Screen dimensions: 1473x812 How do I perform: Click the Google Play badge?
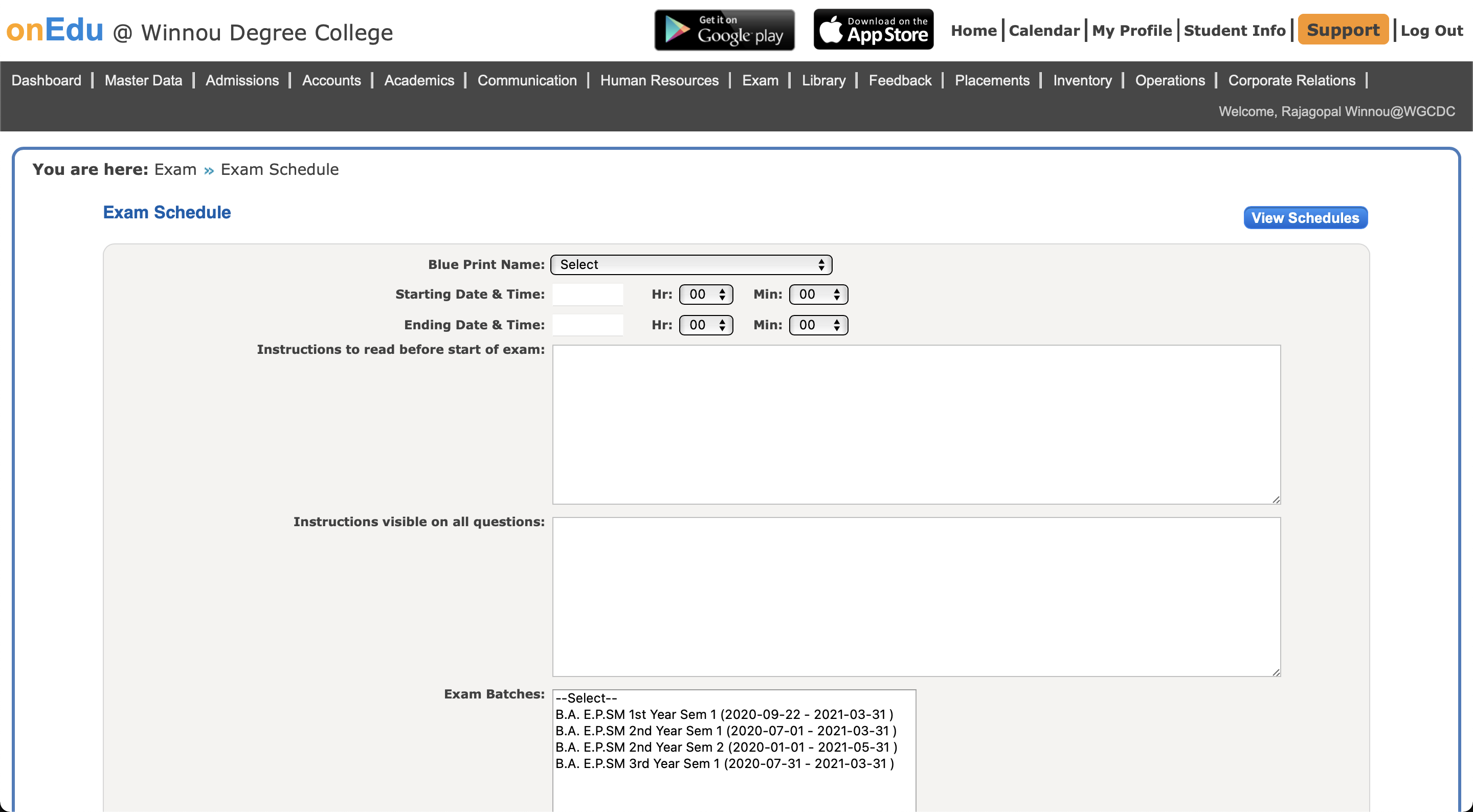point(724,30)
